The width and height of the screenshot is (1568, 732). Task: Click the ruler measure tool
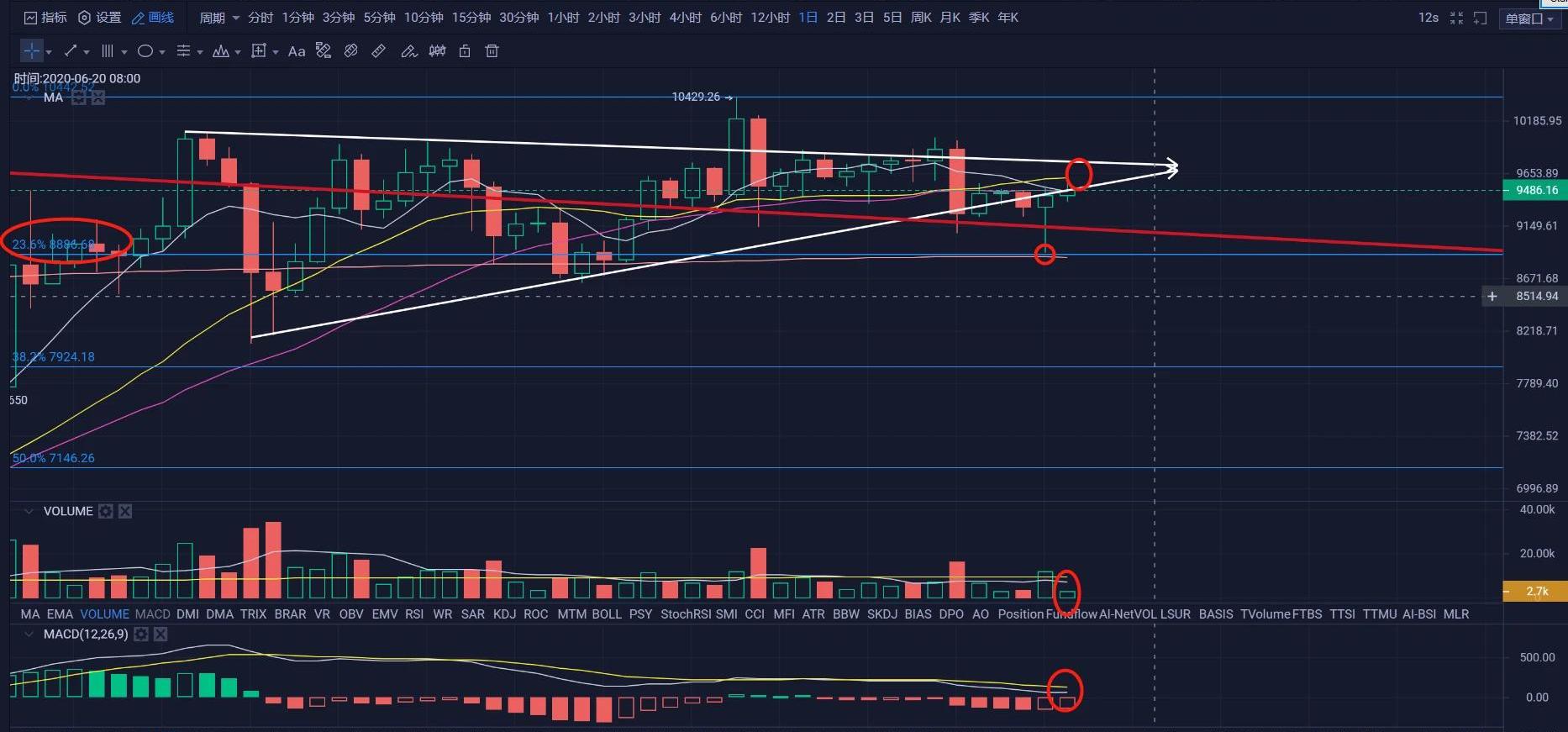[379, 51]
